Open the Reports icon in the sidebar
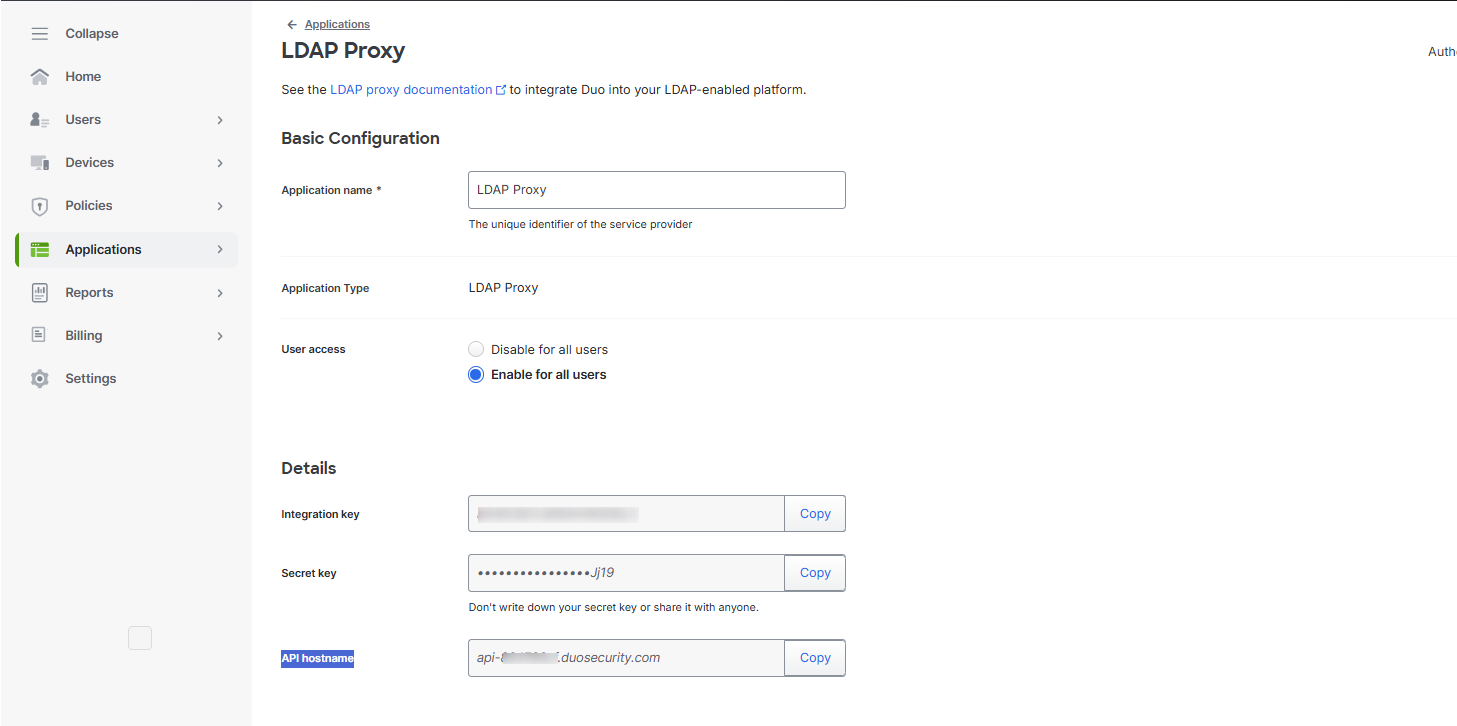The image size is (1457, 726). (39, 292)
